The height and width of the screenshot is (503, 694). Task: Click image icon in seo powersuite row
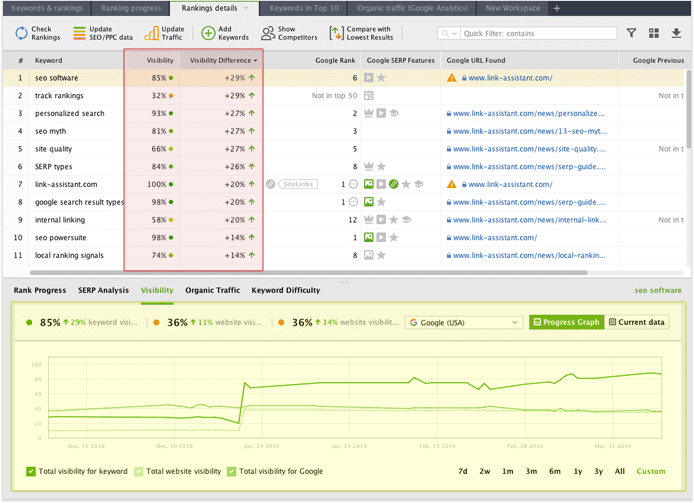[x=369, y=237]
